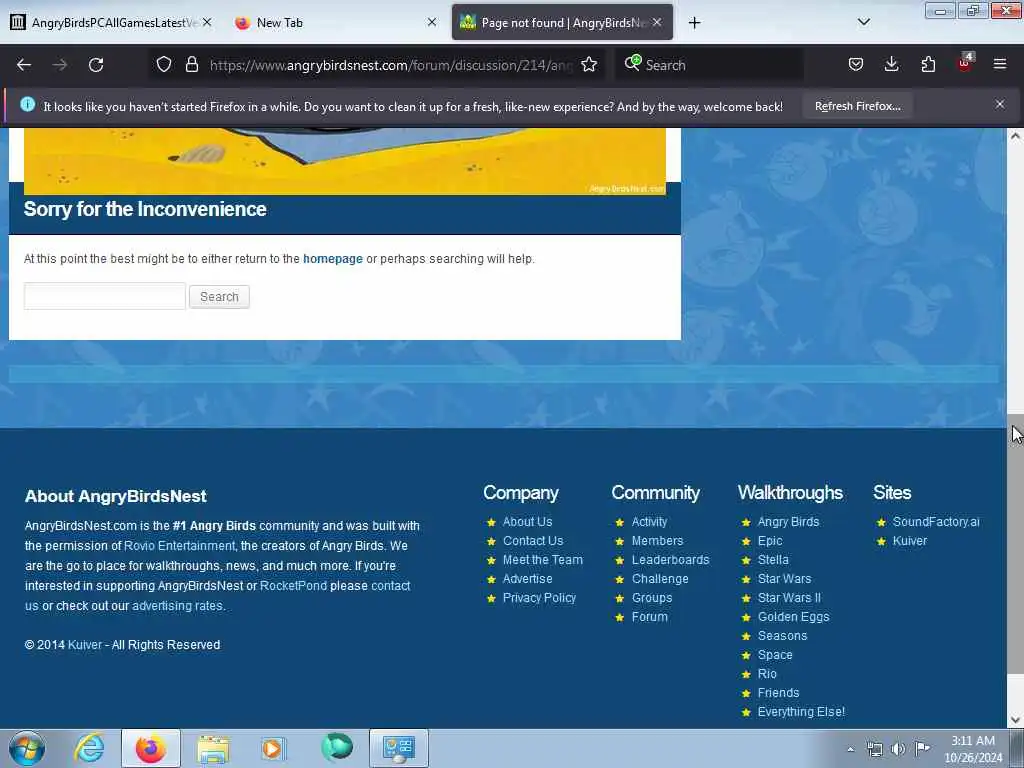Open the RocketPond link
This screenshot has height=768, width=1024.
point(293,586)
